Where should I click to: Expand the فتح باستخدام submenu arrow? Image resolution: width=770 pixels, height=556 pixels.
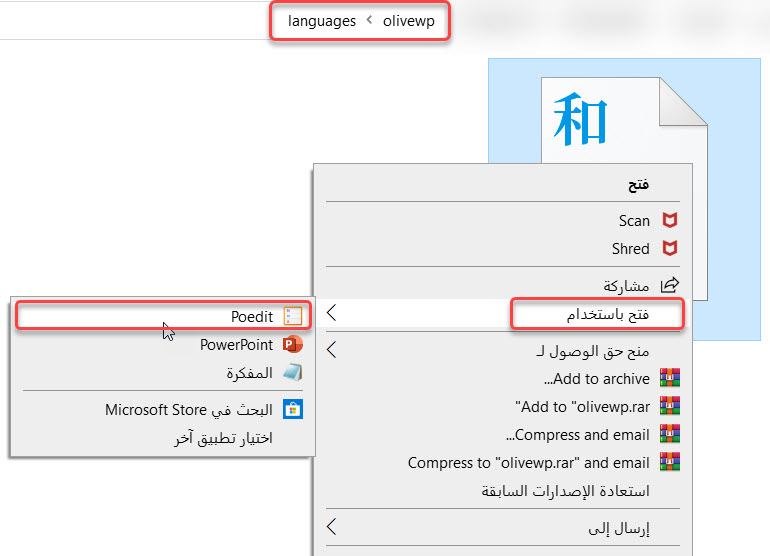(332, 314)
